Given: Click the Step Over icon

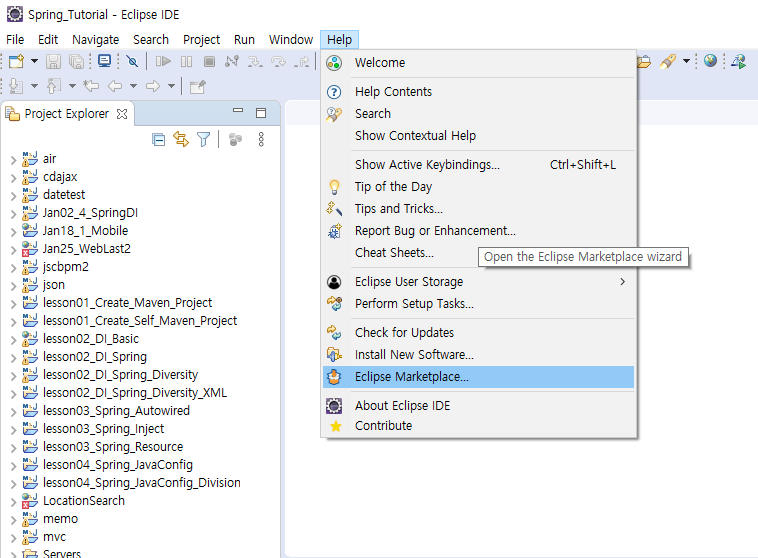Looking at the screenshot, I should [278, 61].
